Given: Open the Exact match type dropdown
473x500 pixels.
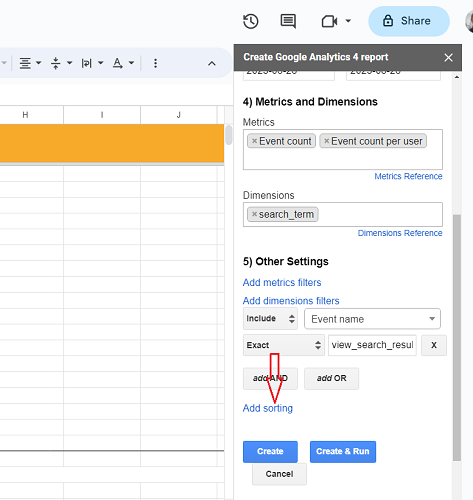Looking at the screenshot, I should click(284, 345).
